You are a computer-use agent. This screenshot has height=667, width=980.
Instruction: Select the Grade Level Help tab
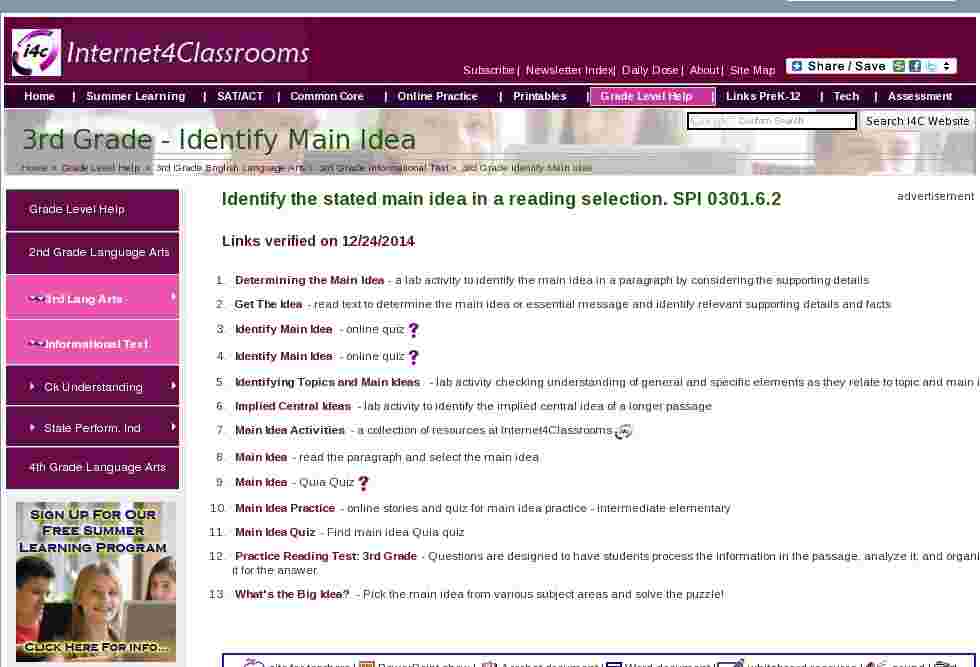tap(652, 96)
